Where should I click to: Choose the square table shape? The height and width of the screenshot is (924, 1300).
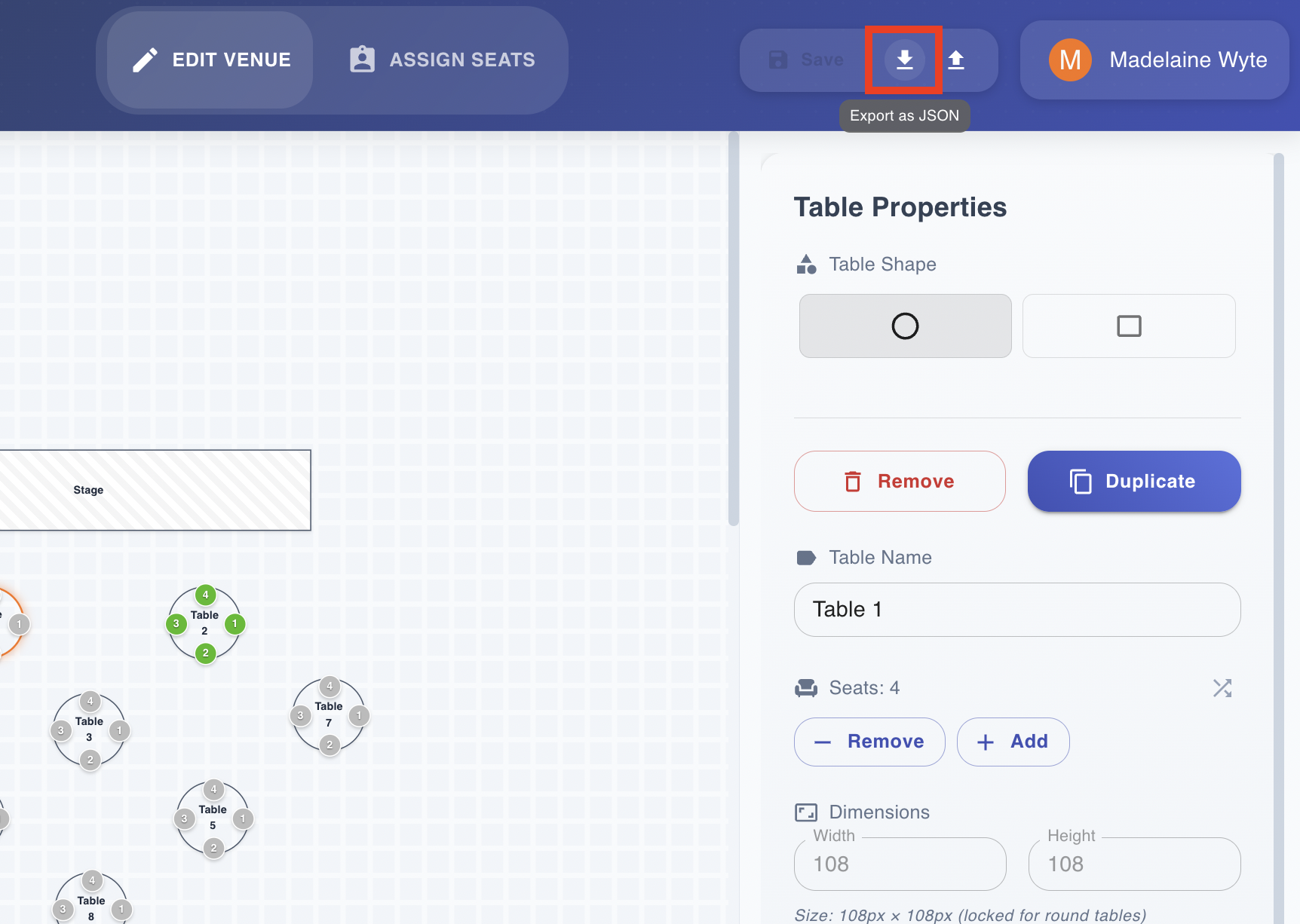coord(1129,326)
